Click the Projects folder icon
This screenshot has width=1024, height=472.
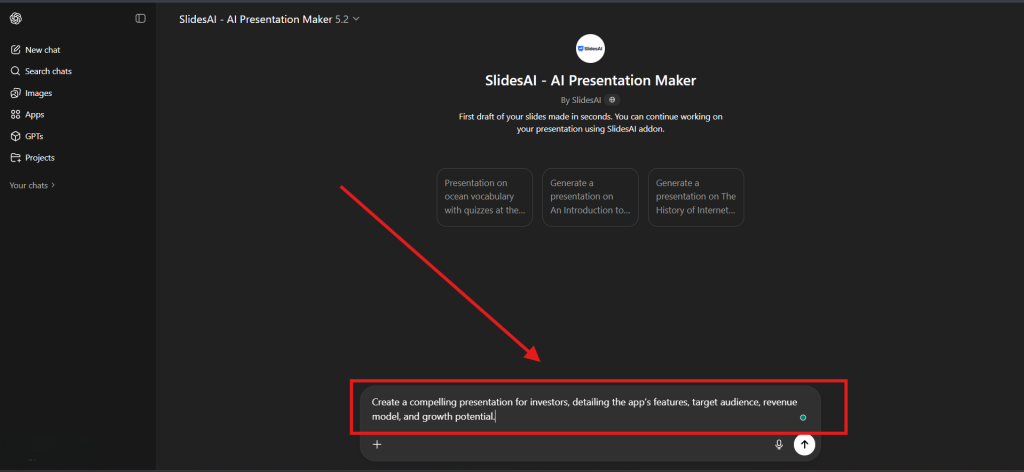(16, 157)
